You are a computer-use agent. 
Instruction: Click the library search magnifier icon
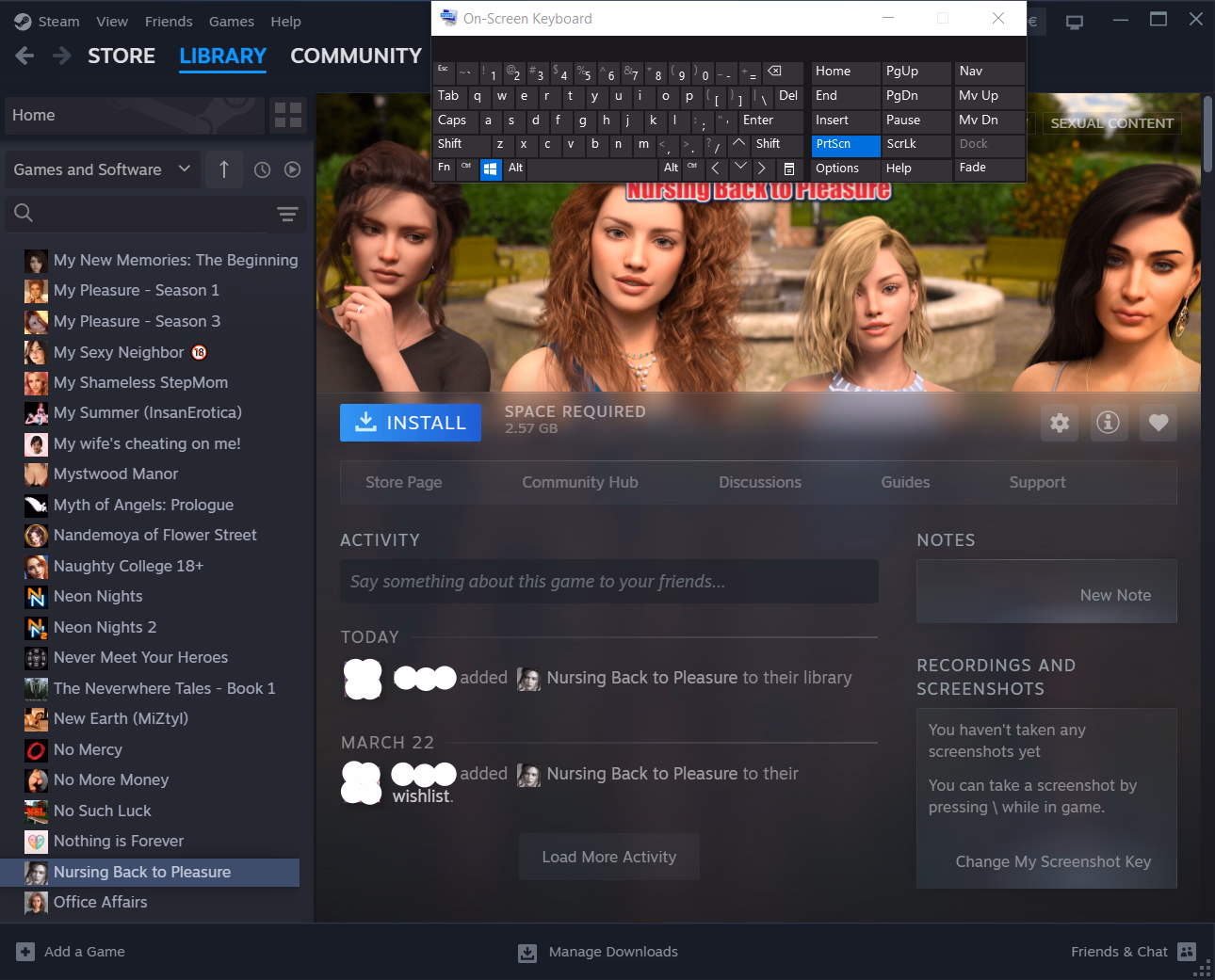[x=24, y=214]
